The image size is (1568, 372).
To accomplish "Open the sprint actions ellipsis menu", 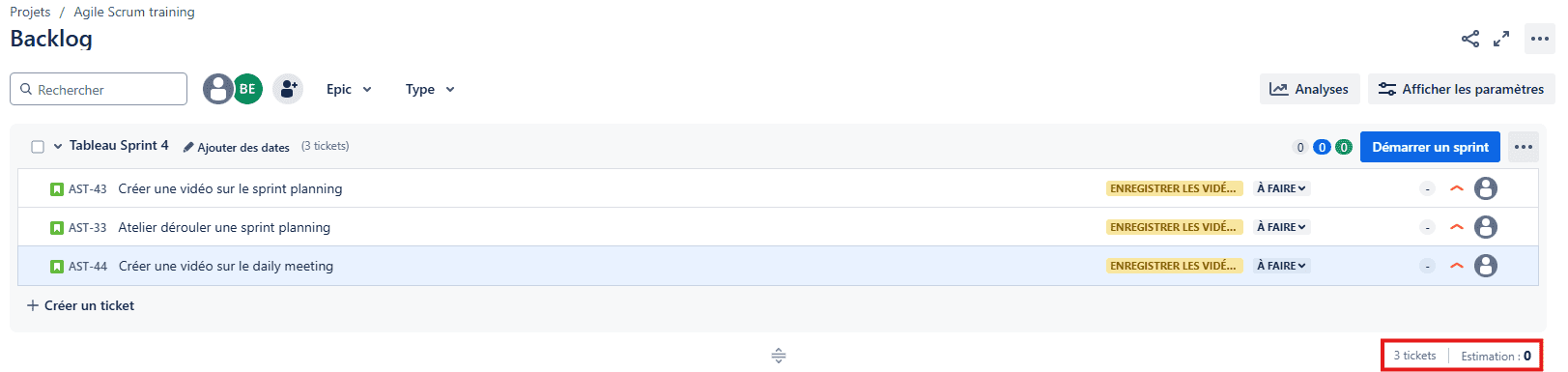I will (x=1524, y=147).
